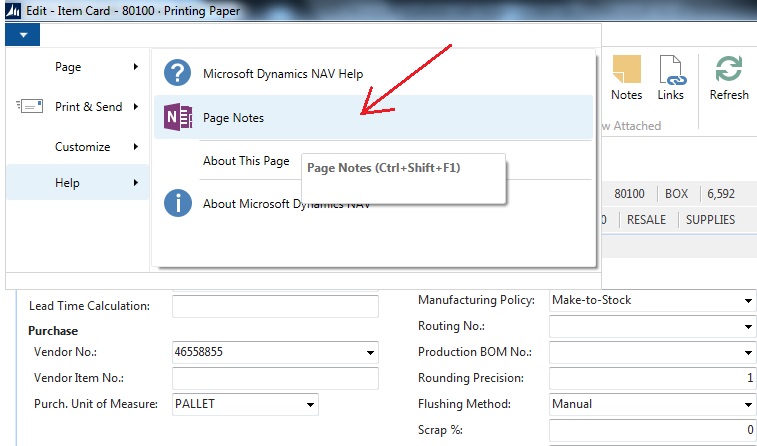757x446 pixels.
Task: Click the SUPPLIES value in the list
Action: point(710,220)
